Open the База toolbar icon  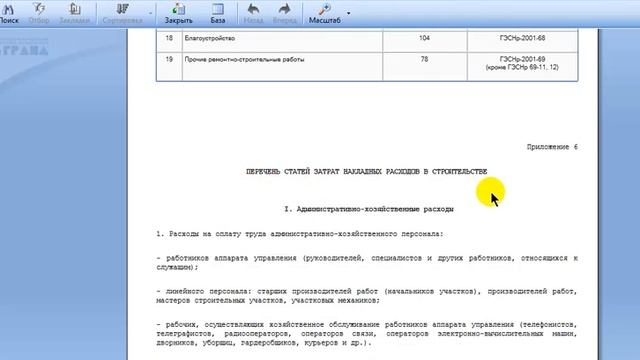[x=218, y=13]
